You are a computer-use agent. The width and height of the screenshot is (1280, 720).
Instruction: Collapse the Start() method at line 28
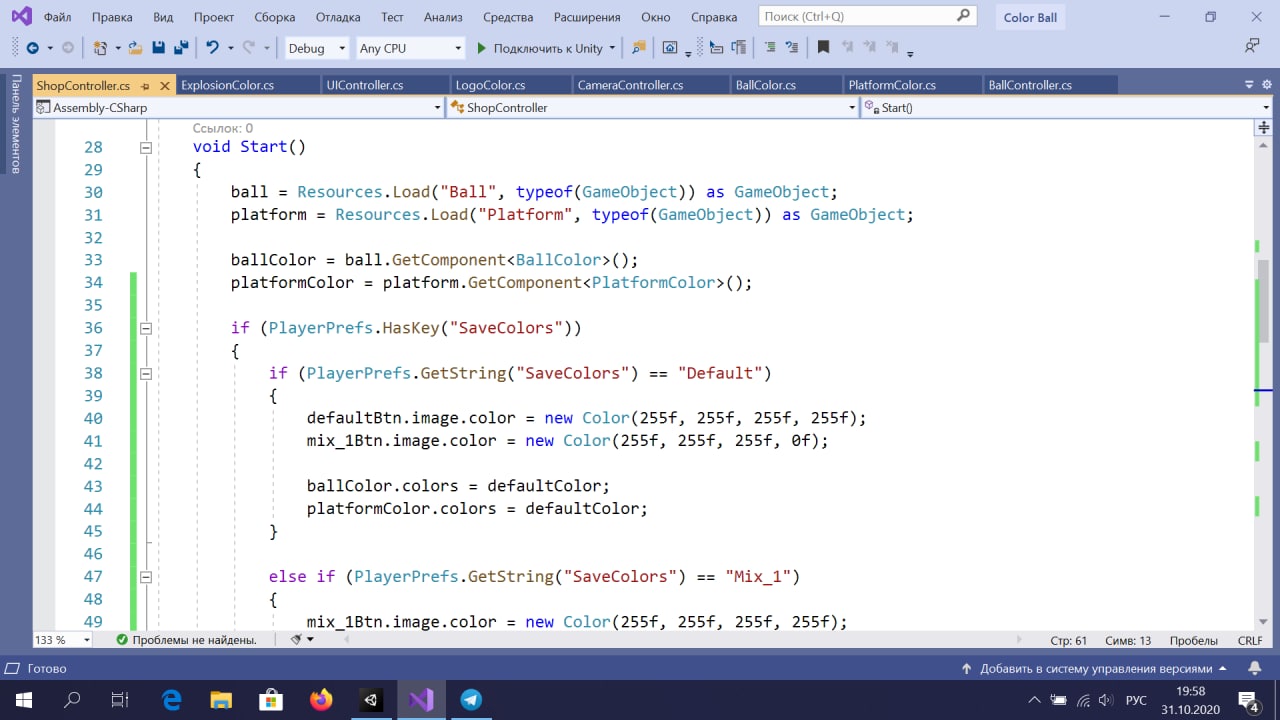[146, 147]
